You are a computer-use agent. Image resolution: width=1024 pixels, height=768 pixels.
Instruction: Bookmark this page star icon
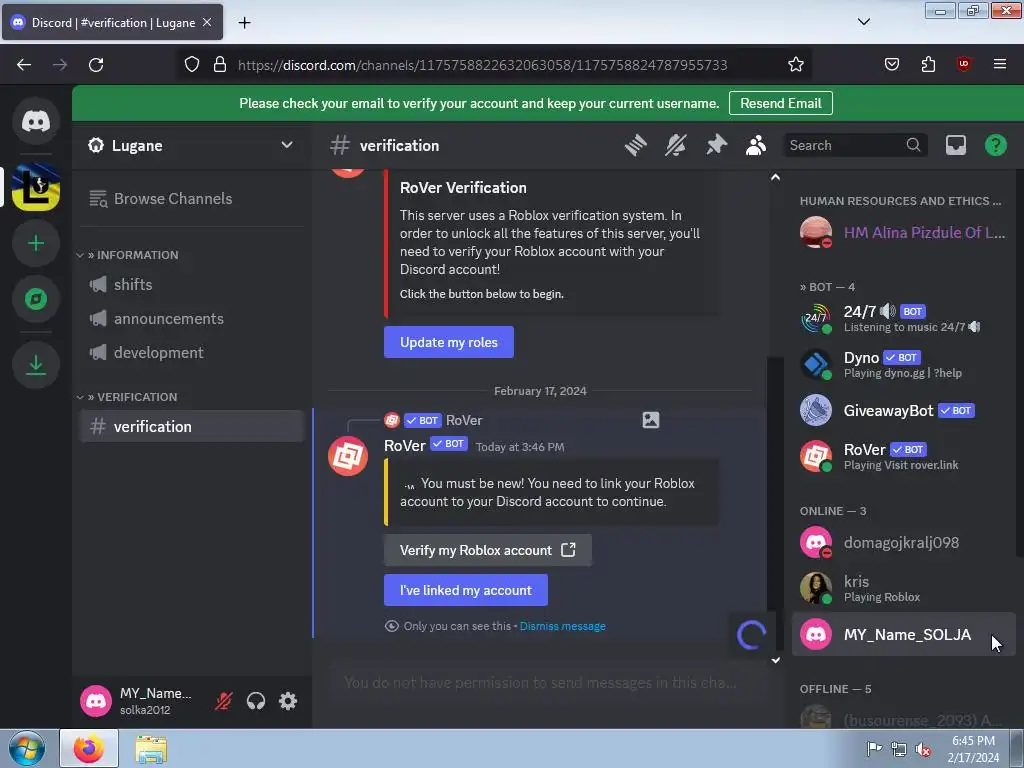795,65
